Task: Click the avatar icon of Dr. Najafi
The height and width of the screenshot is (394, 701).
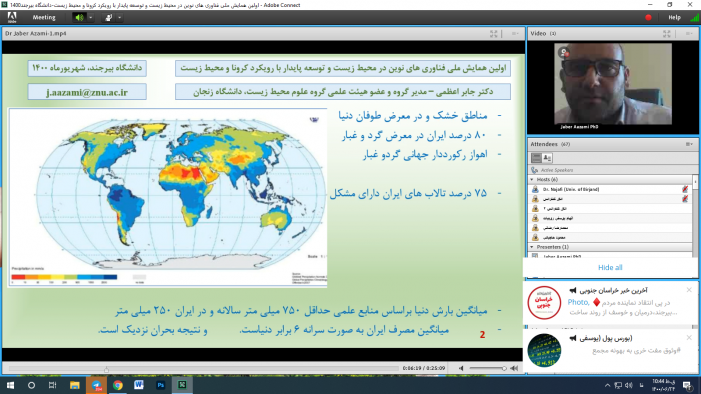Action: point(535,189)
